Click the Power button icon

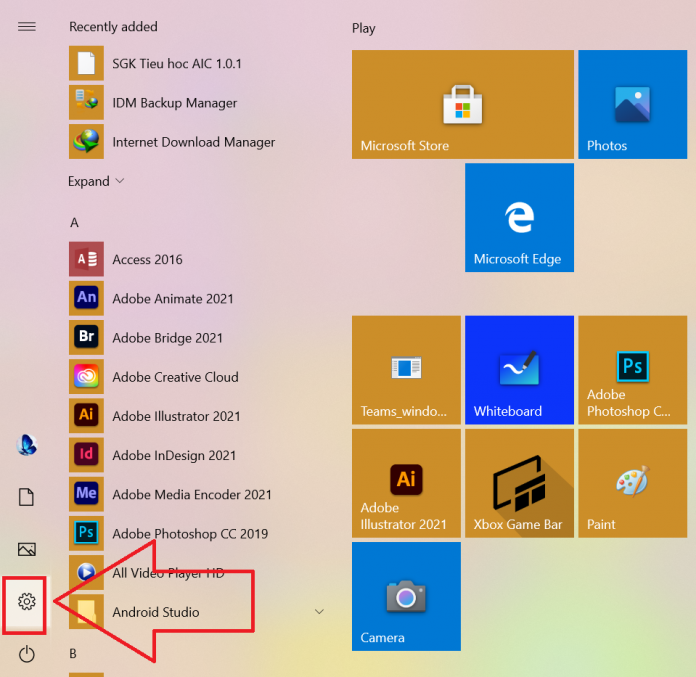(x=27, y=654)
